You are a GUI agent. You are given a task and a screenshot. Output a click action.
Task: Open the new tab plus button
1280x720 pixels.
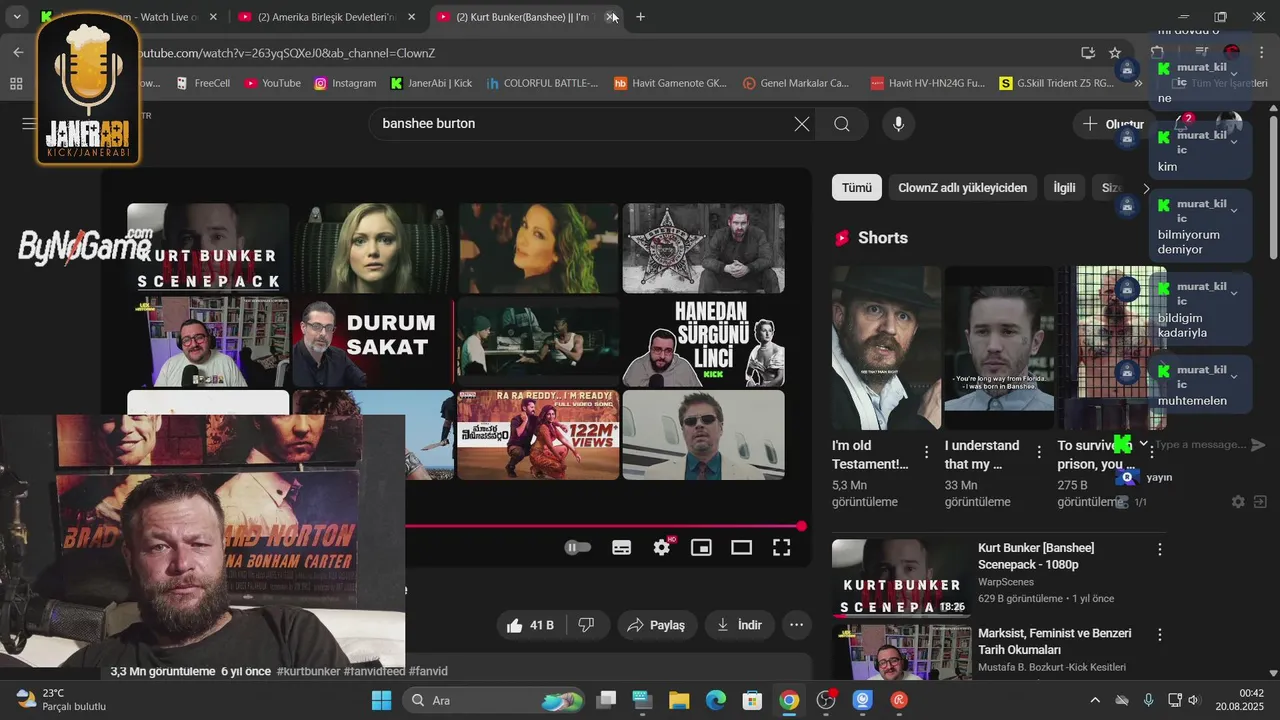(641, 17)
